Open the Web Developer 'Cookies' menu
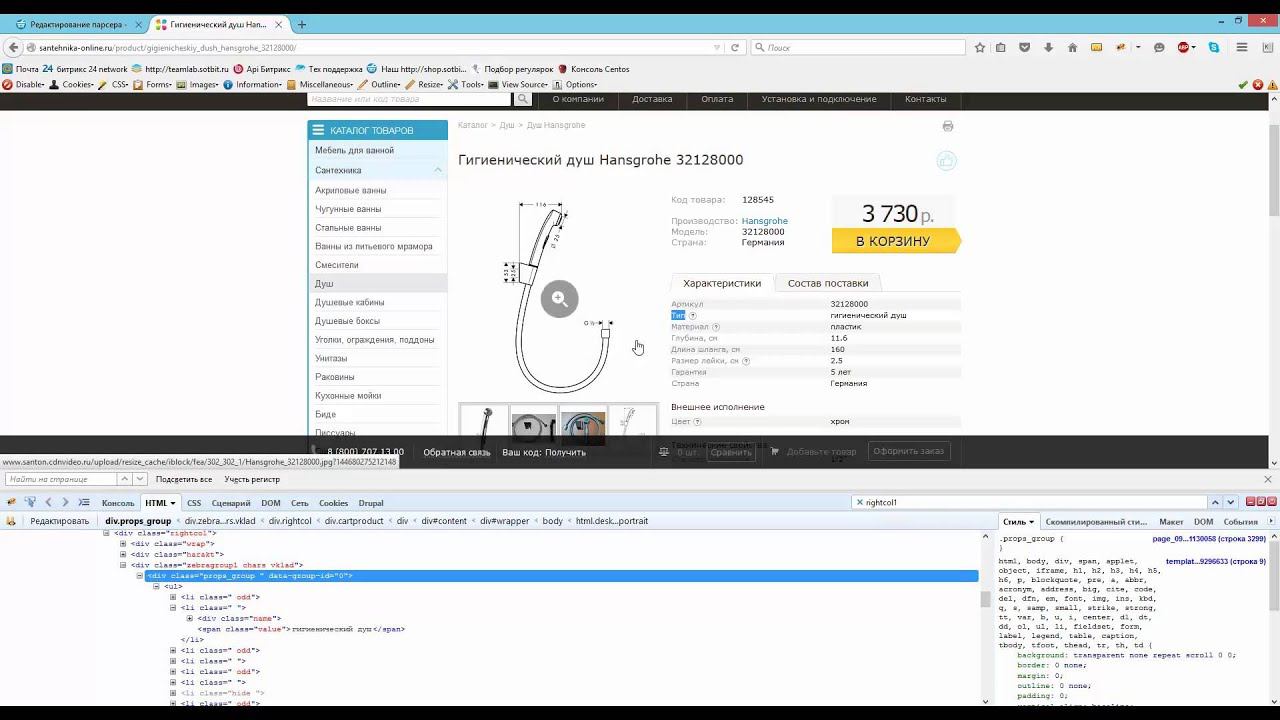The height and width of the screenshot is (720, 1280). click(73, 85)
